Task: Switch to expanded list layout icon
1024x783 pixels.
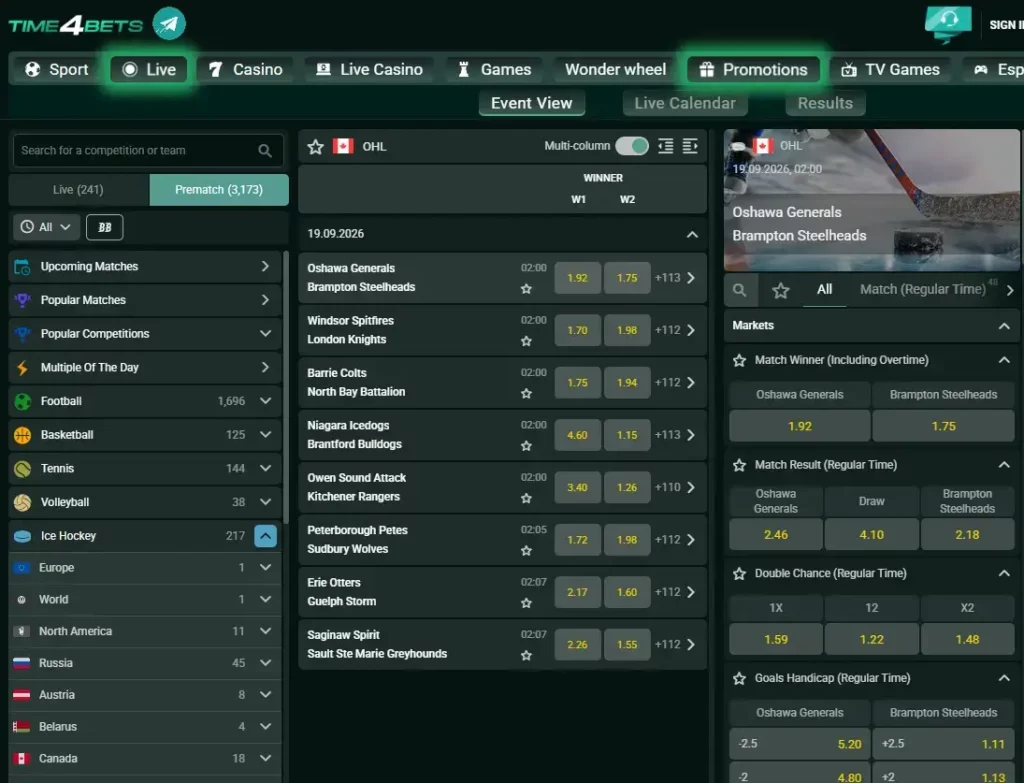Action: pyautogui.click(x=690, y=146)
